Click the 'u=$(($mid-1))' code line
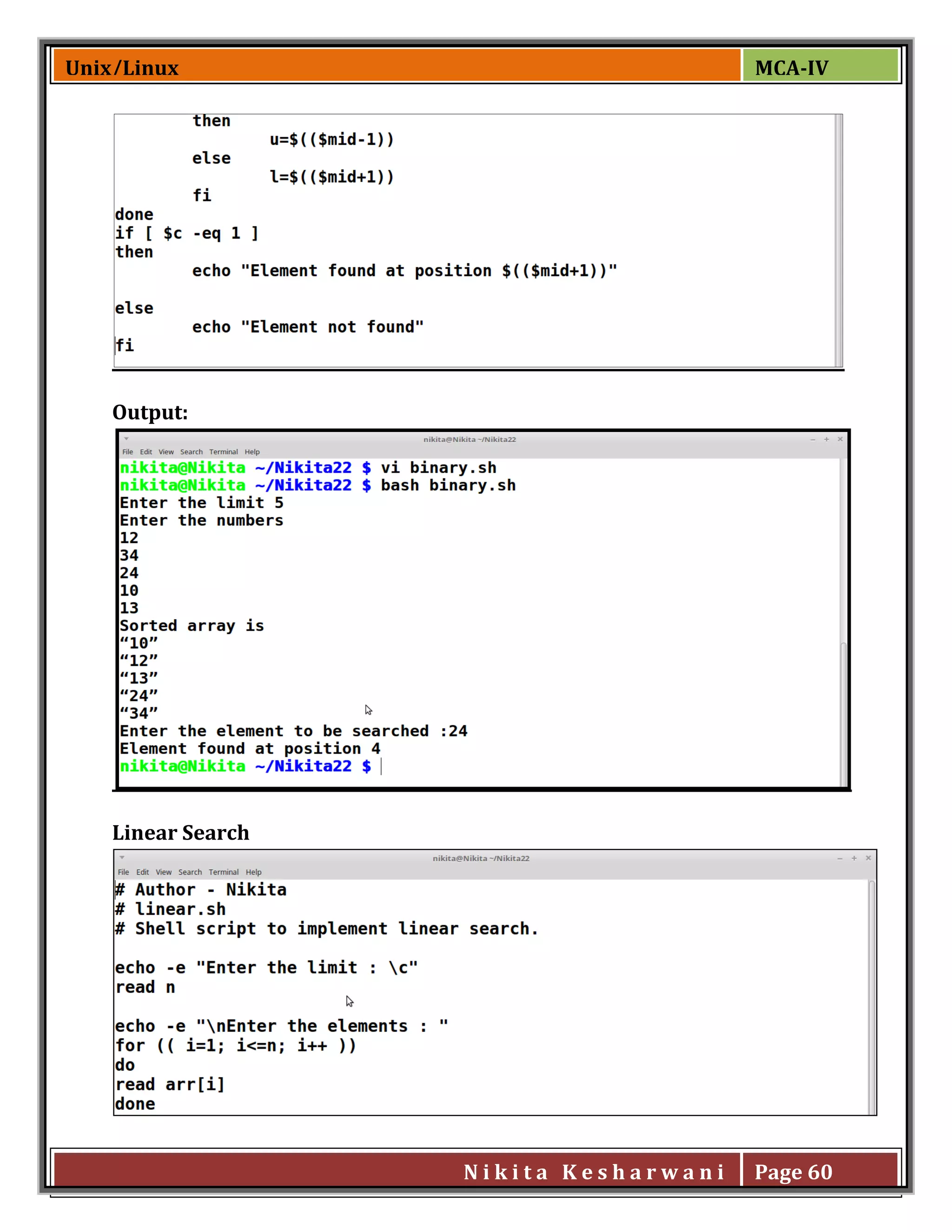 [331, 139]
